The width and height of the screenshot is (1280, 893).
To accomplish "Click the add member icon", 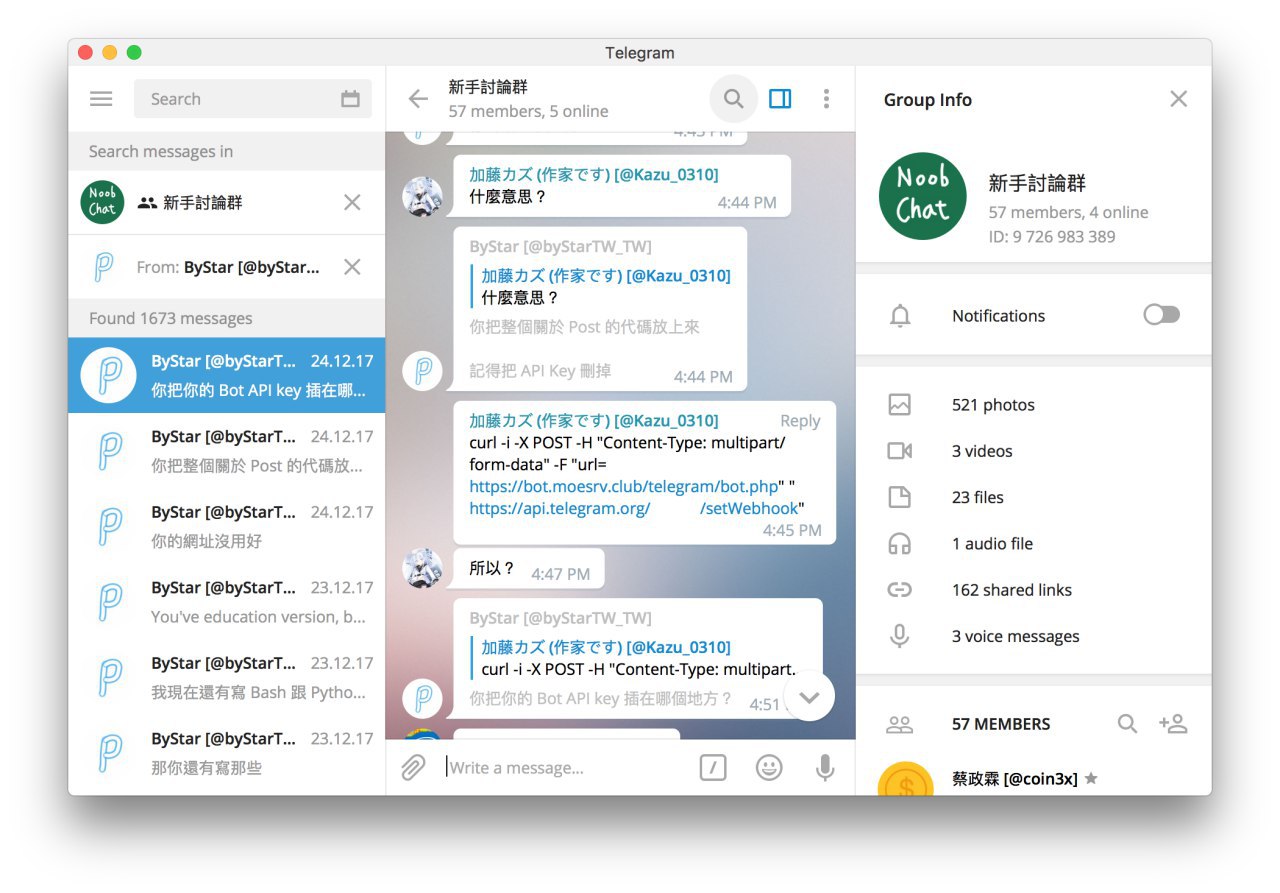I will tap(1173, 724).
